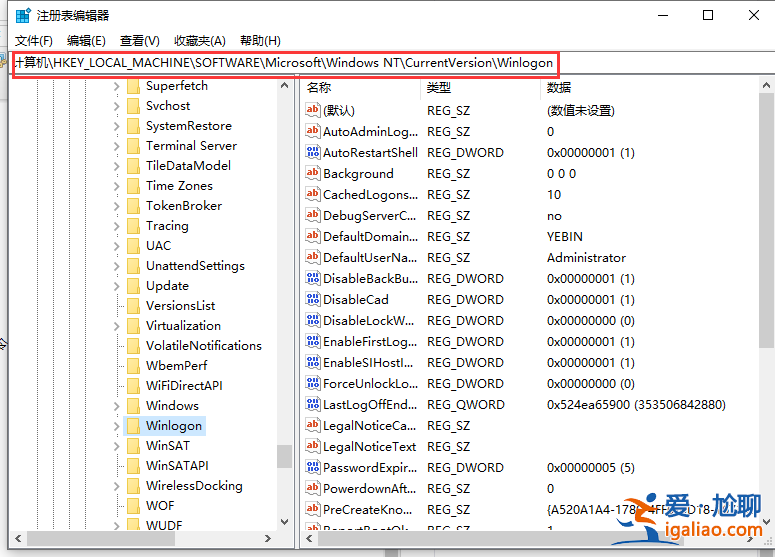775x557 pixels.
Task: Select the Virtualization folder icon
Action: click(x=133, y=326)
